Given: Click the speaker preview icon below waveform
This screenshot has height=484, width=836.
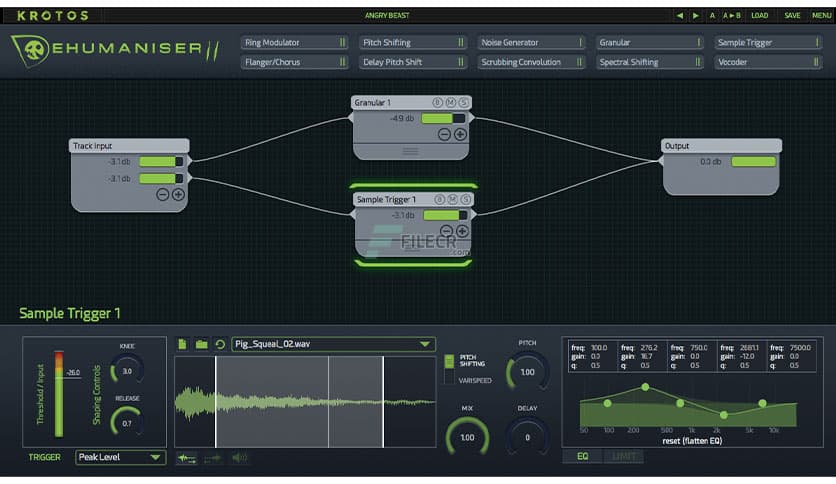Looking at the screenshot, I should (x=239, y=458).
